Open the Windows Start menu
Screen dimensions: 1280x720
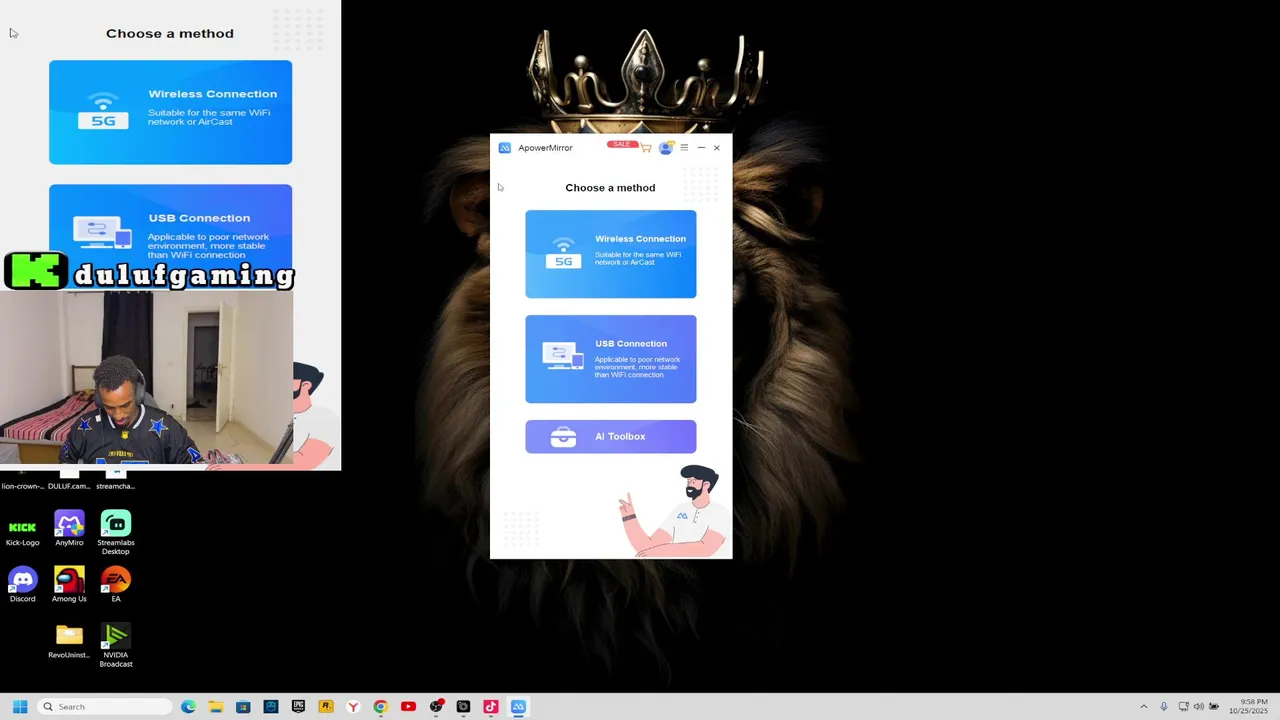click(20, 707)
